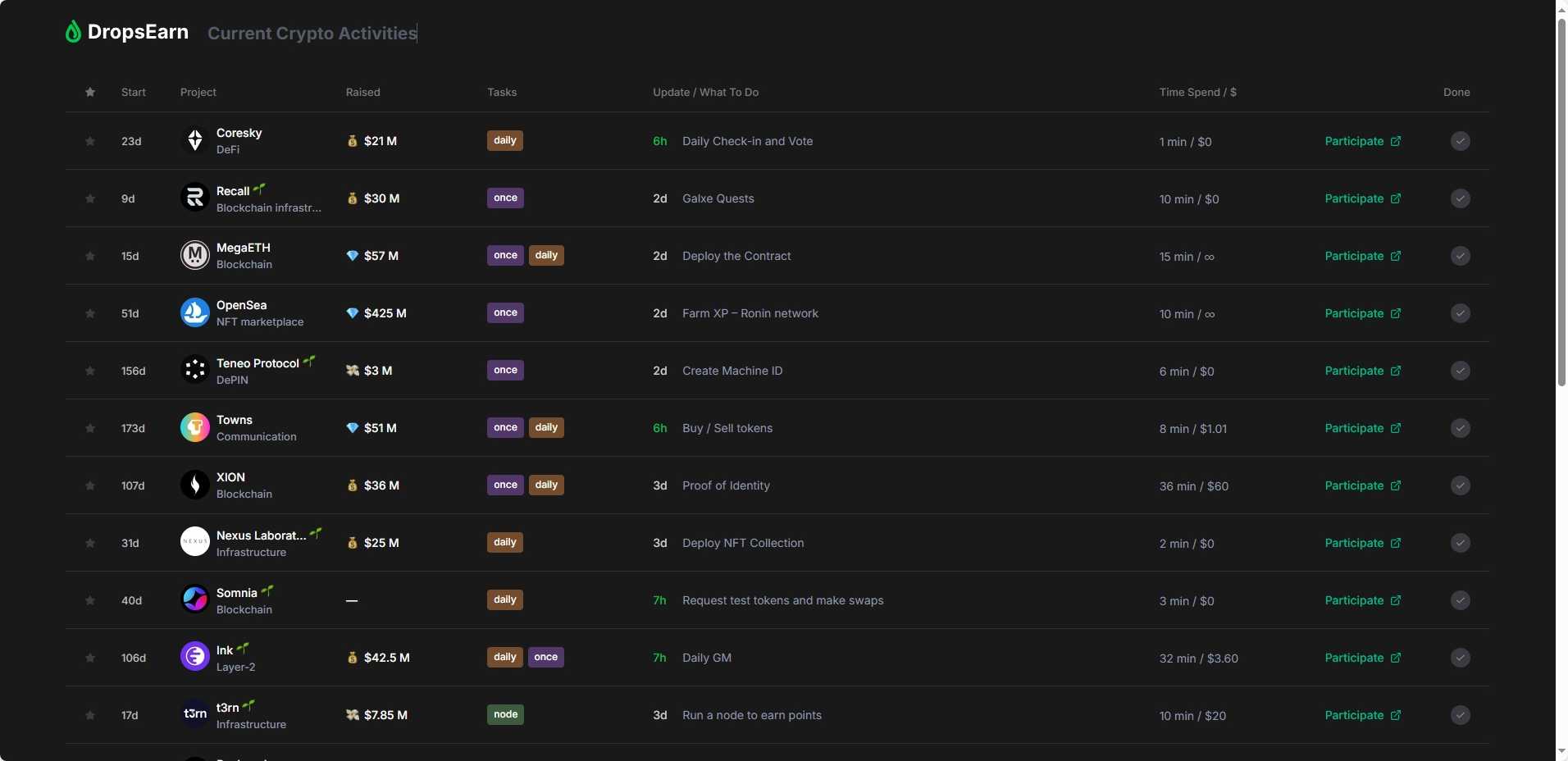Star the Recall project as favorite
Image resolution: width=1568 pixels, height=761 pixels.
[90, 198]
